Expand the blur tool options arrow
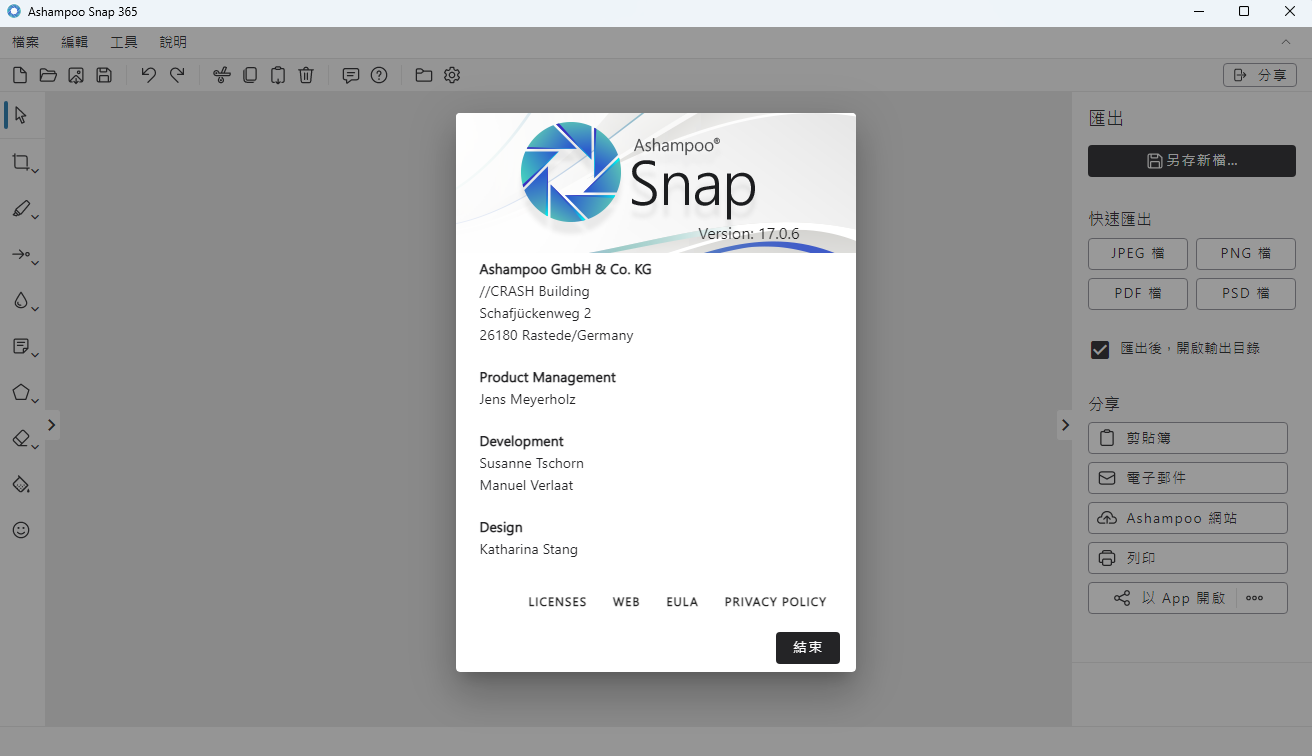The image size is (1312, 756). click(36, 309)
